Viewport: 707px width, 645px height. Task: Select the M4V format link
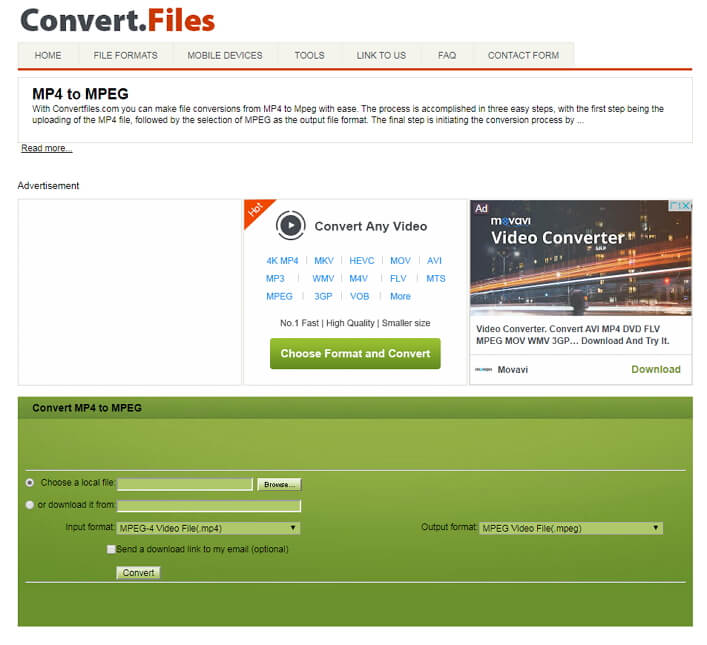358,278
